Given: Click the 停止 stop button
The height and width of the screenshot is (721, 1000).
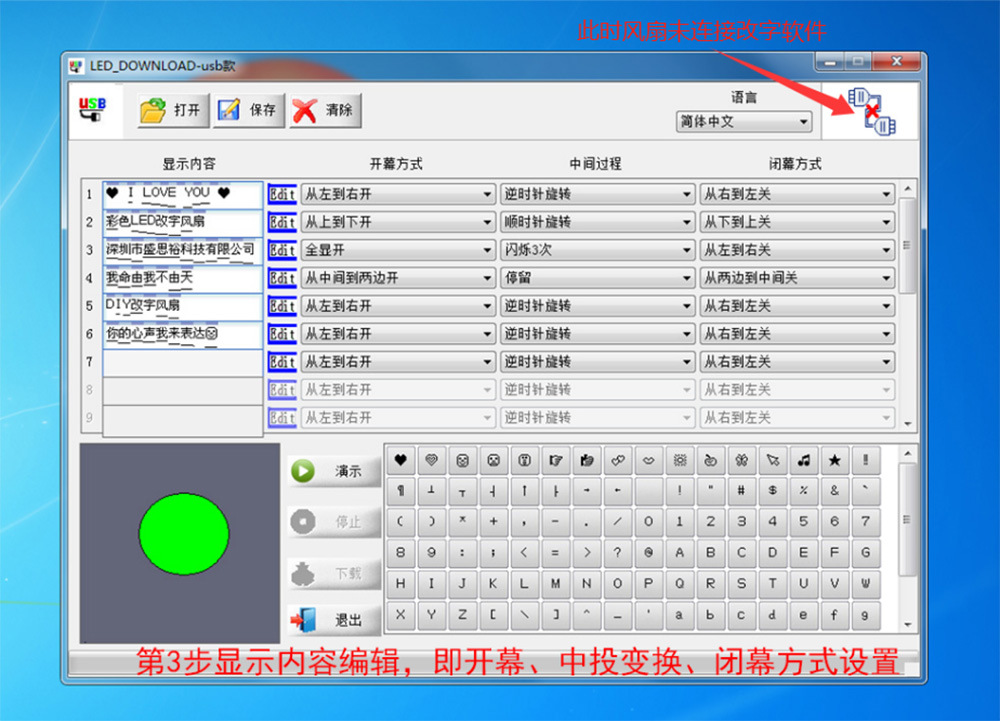Looking at the screenshot, I should point(334,521).
